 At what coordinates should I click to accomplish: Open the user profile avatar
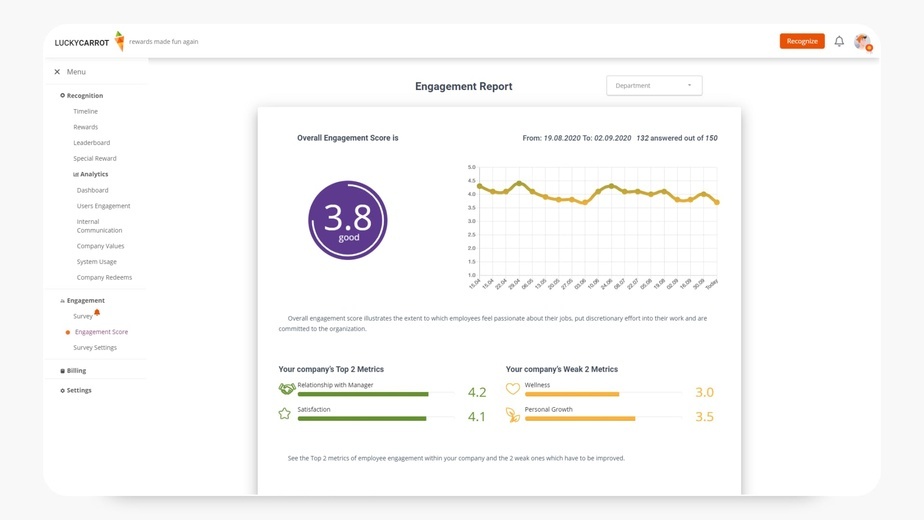click(863, 42)
